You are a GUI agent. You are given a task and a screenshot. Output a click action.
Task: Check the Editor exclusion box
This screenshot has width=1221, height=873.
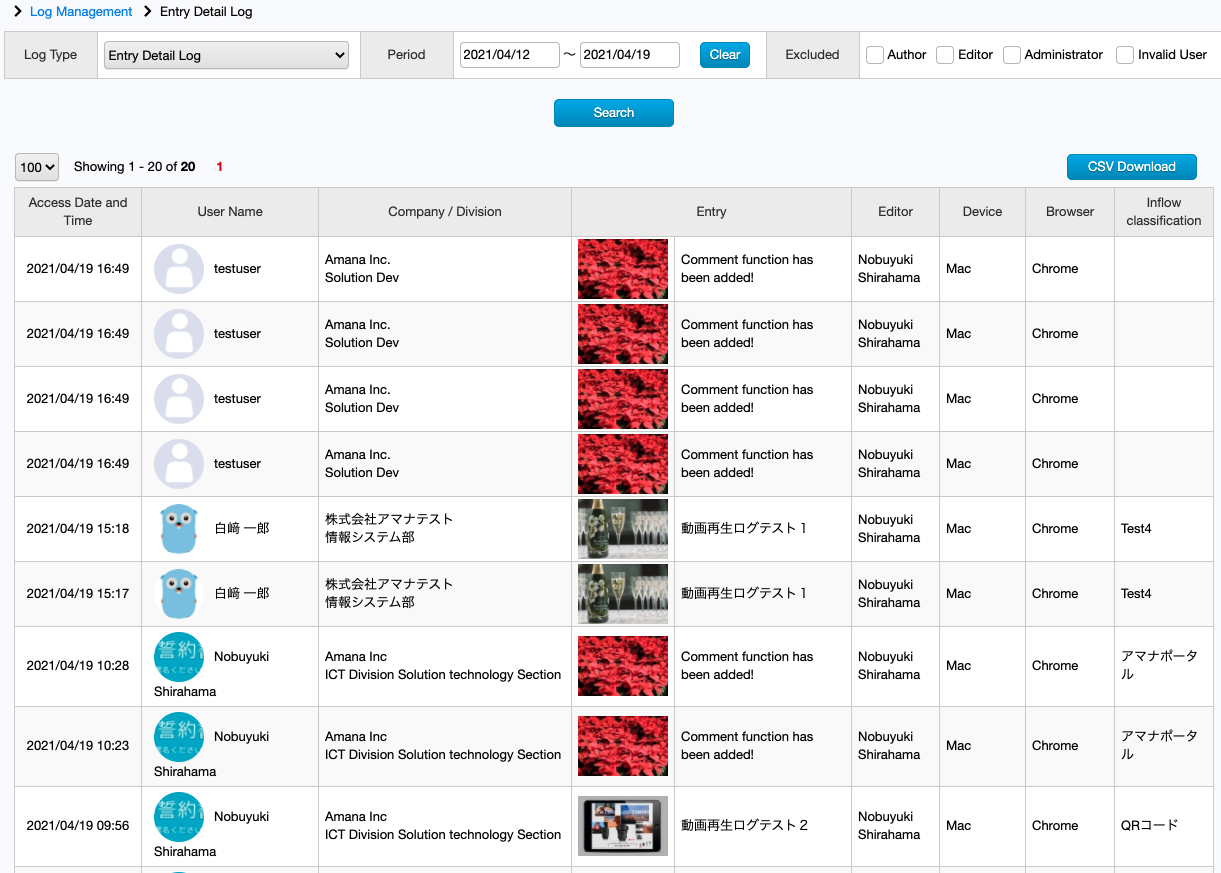945,55
